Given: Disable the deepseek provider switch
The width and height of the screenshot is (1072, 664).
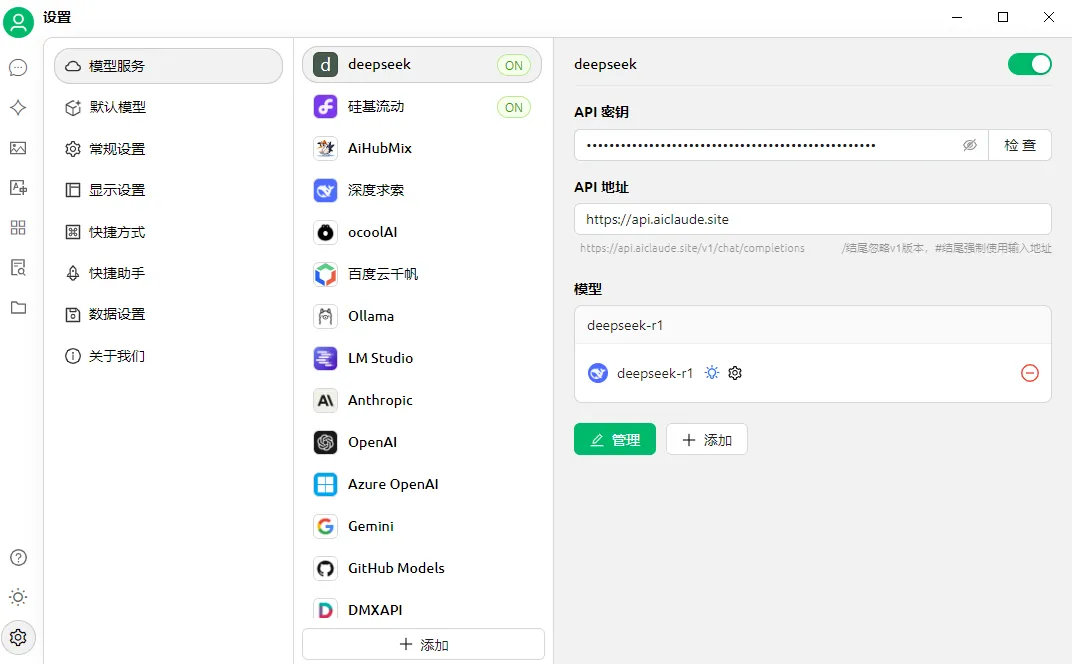Looking at the screenshot, I should (x=1029, y=64).
